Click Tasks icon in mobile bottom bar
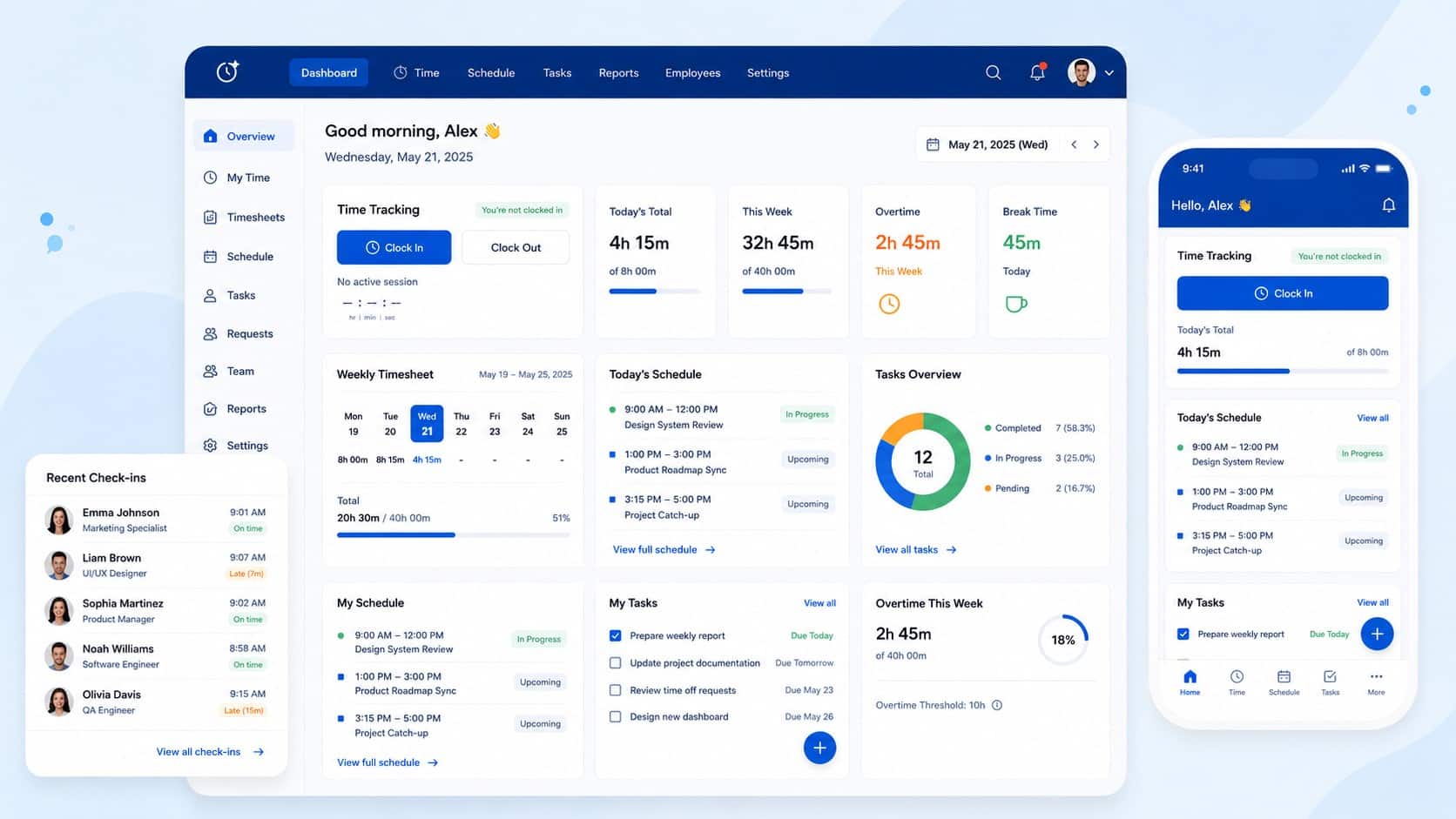1456x819 pixels. (1330, 677)
